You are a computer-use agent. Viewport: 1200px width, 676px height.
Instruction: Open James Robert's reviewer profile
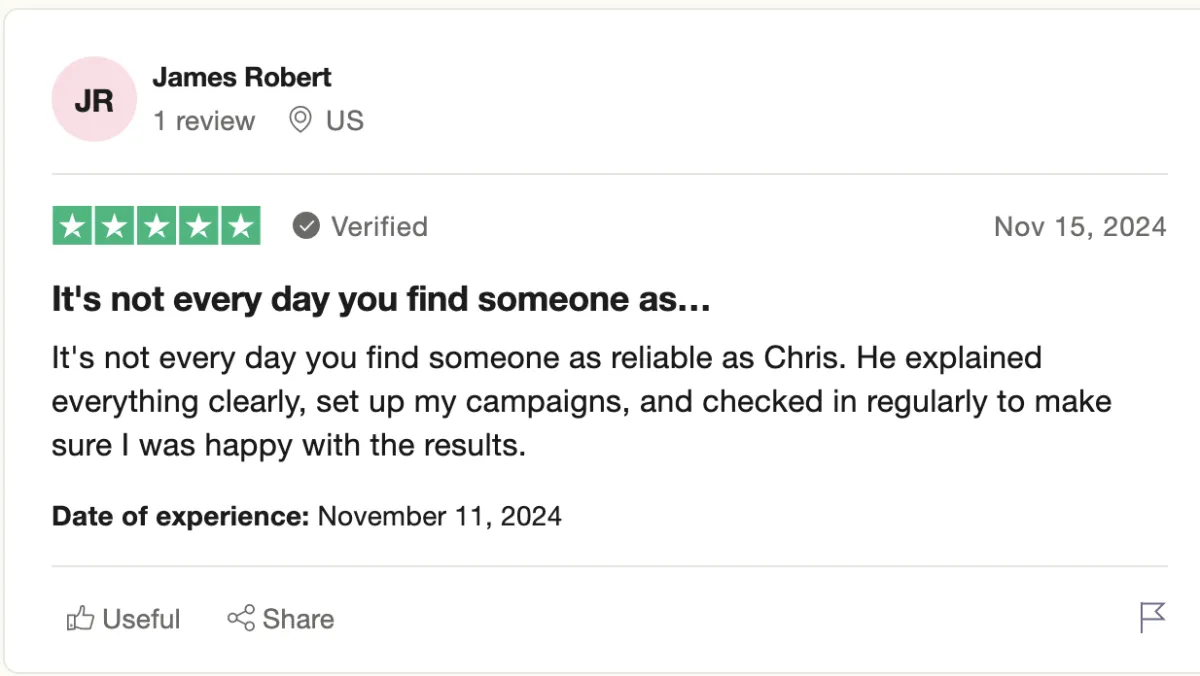241,77
